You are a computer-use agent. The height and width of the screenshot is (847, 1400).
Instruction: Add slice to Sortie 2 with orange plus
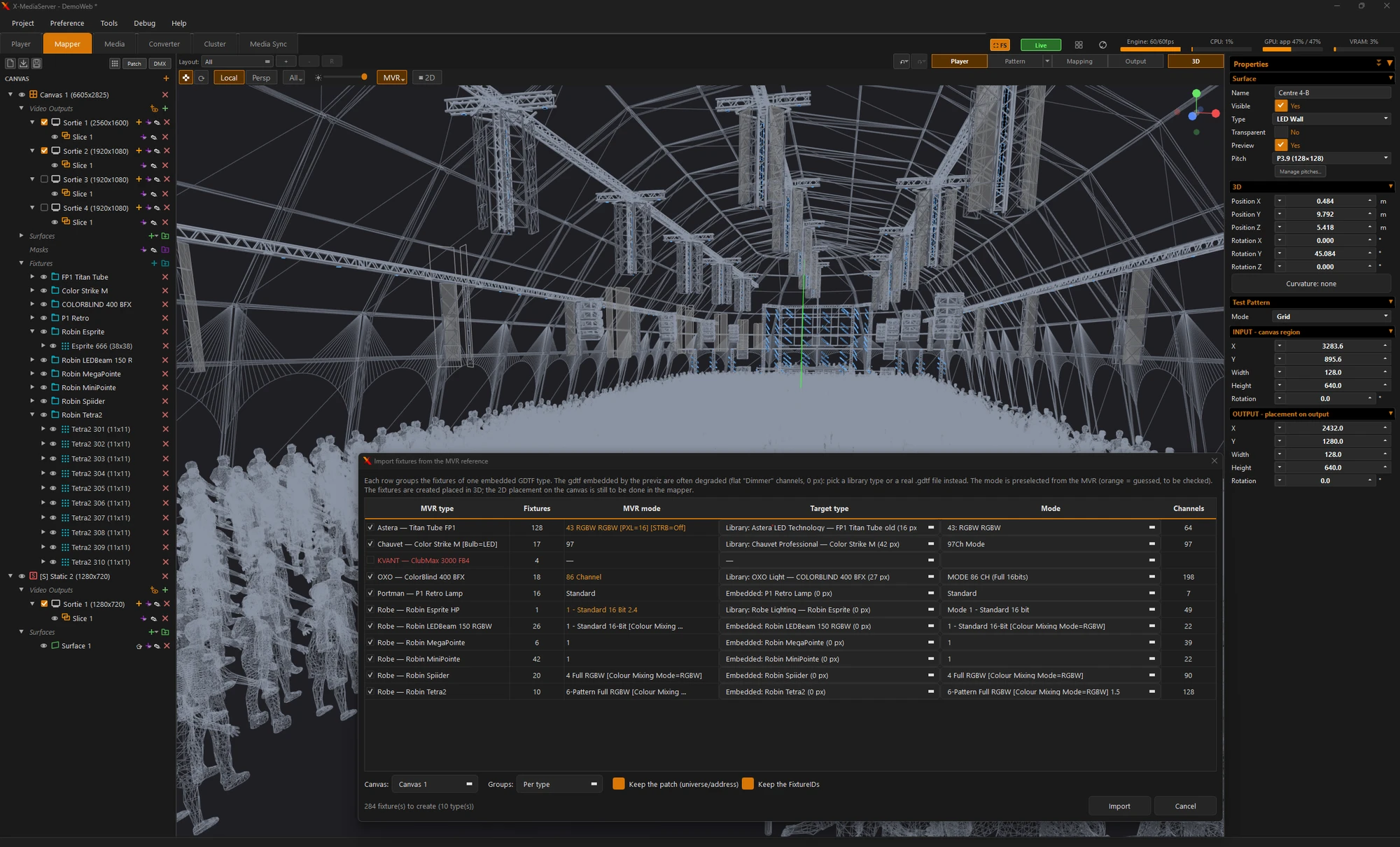[139, 150]
